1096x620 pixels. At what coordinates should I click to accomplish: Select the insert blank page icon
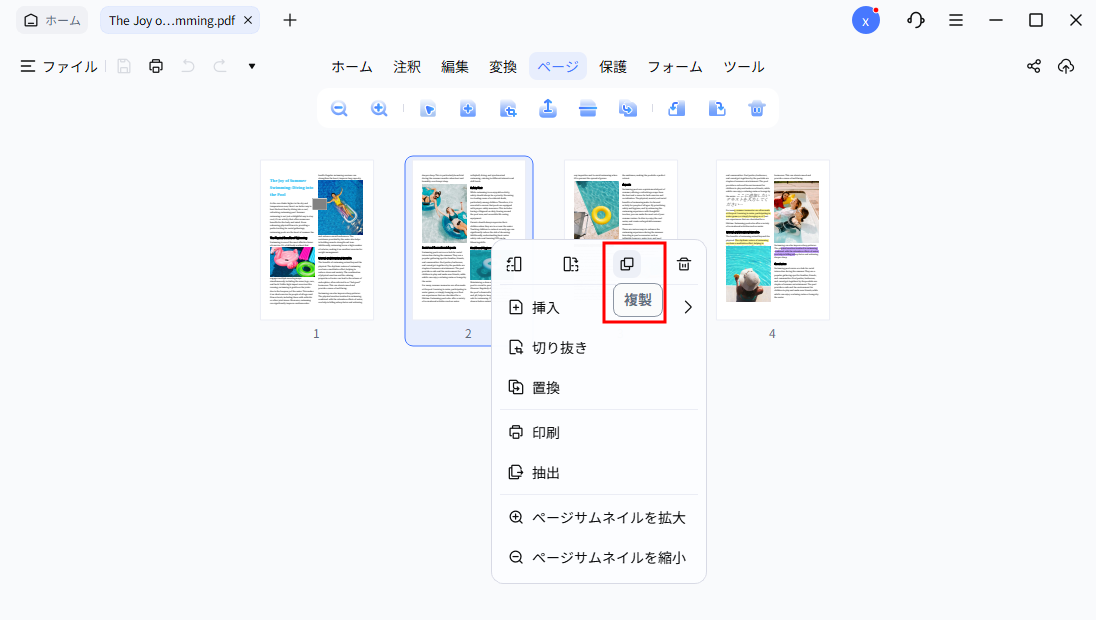coord(467,108)
